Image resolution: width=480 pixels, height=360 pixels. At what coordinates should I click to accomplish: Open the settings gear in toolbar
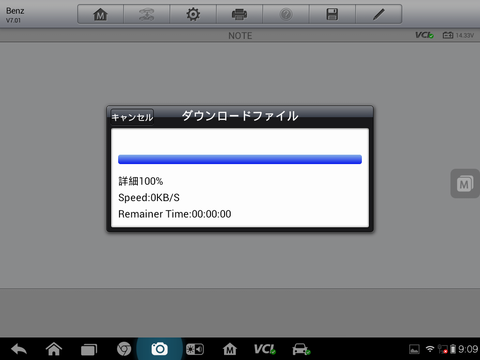(x=193, y=14)
